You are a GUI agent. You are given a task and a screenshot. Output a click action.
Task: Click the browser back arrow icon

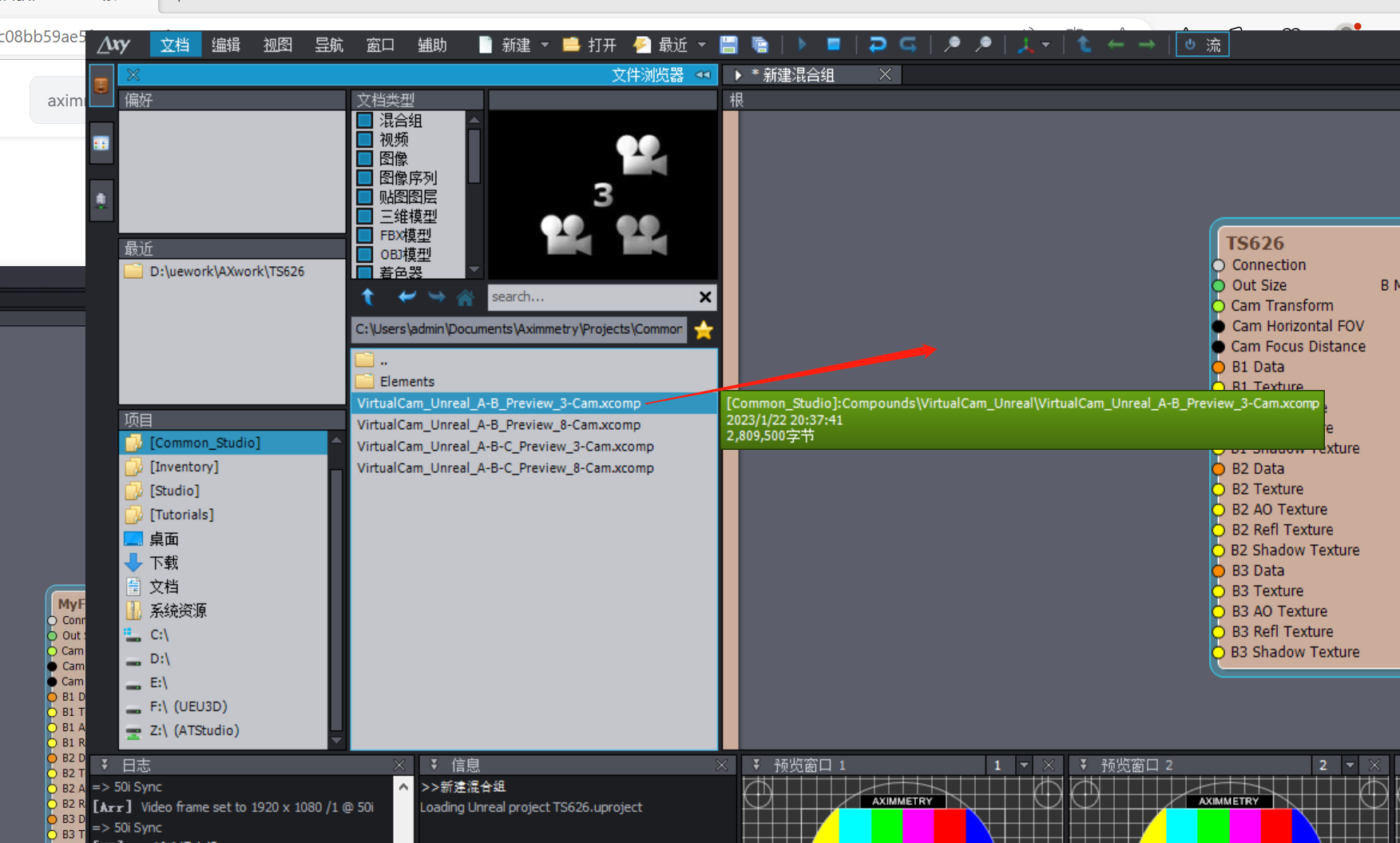coord(407,297)
